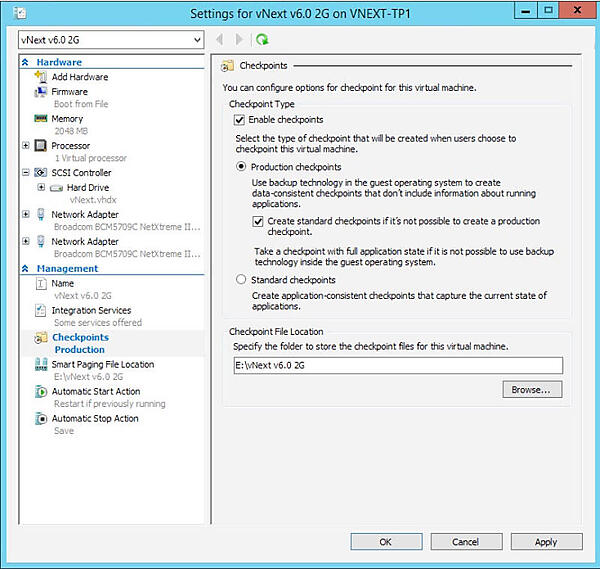Screen dimensions: 600x569
Task: Expand the second Network Adapter tree node
Action: tap(26, 241)
